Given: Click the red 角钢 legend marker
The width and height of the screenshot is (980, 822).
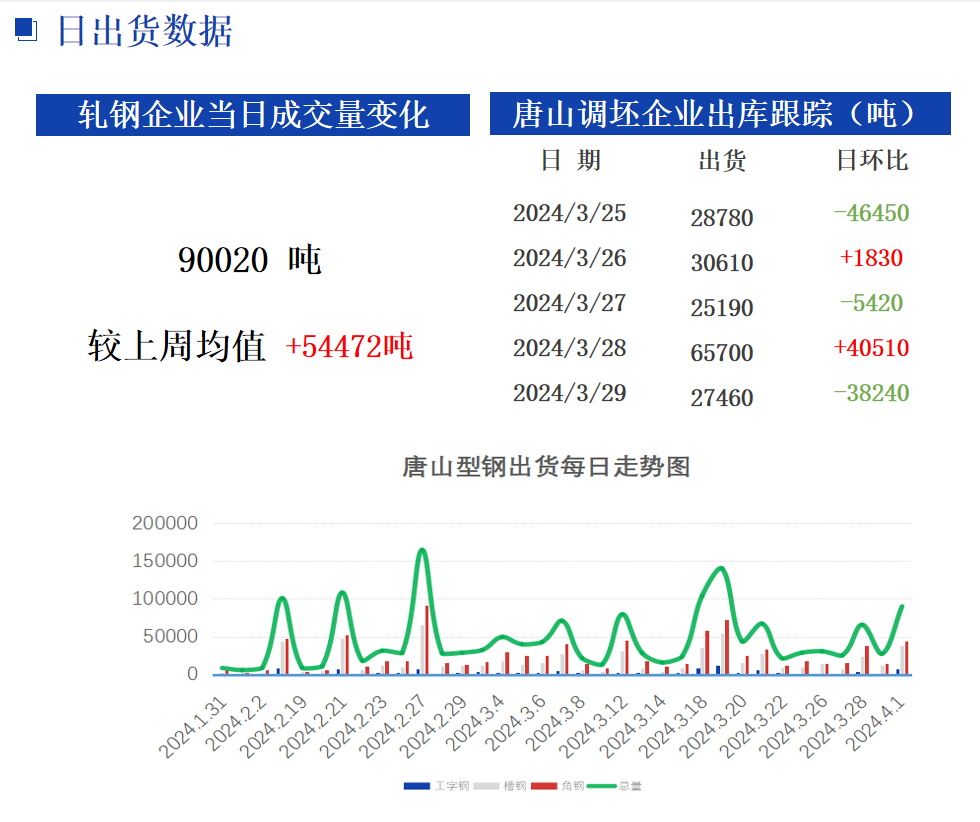Looking at the screenshot, I should pyautogui.click(x=544, y=786).
